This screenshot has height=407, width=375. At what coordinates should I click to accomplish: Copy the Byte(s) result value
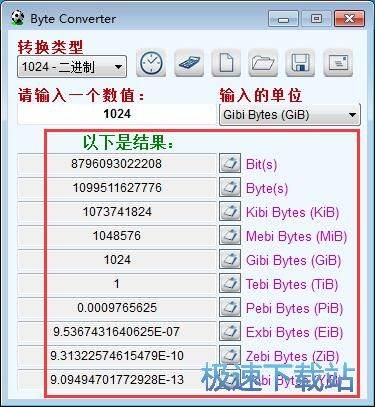coord(230,187)
